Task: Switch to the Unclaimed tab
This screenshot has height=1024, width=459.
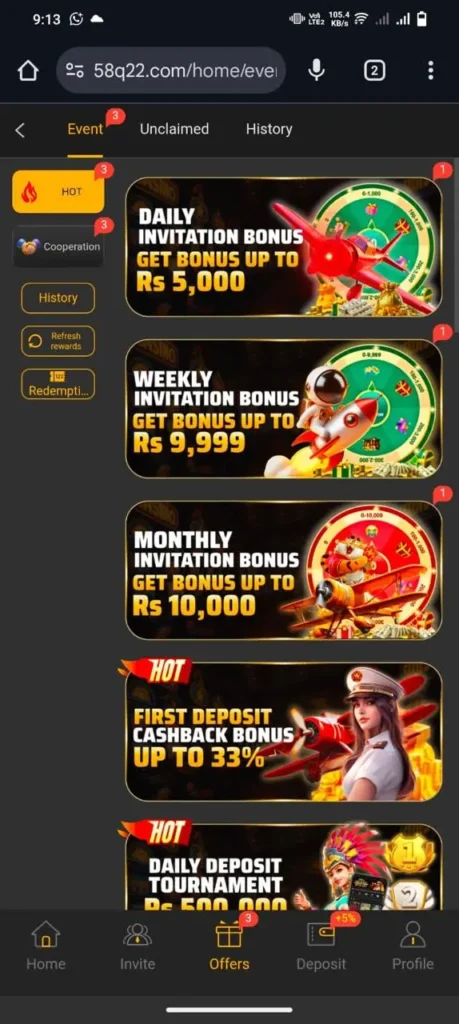Action: [x=174, y=129]
